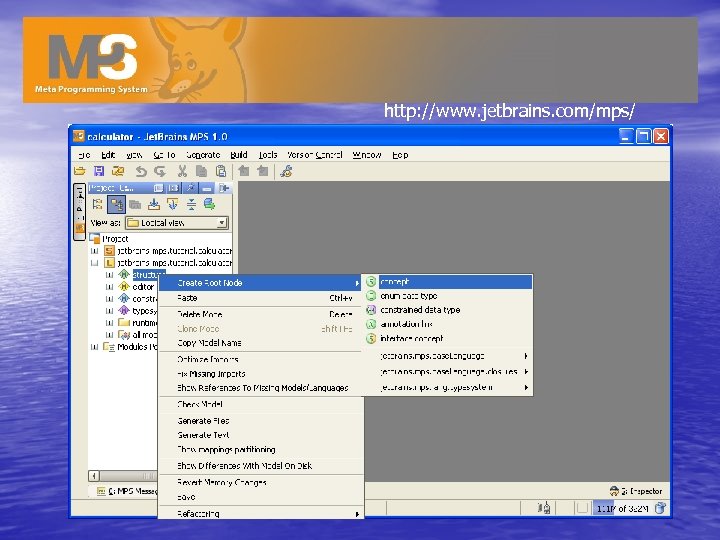Click the Paste clipboard toolbar icon
This screenshot has height=540, width=720.
(x=221, y=172)
